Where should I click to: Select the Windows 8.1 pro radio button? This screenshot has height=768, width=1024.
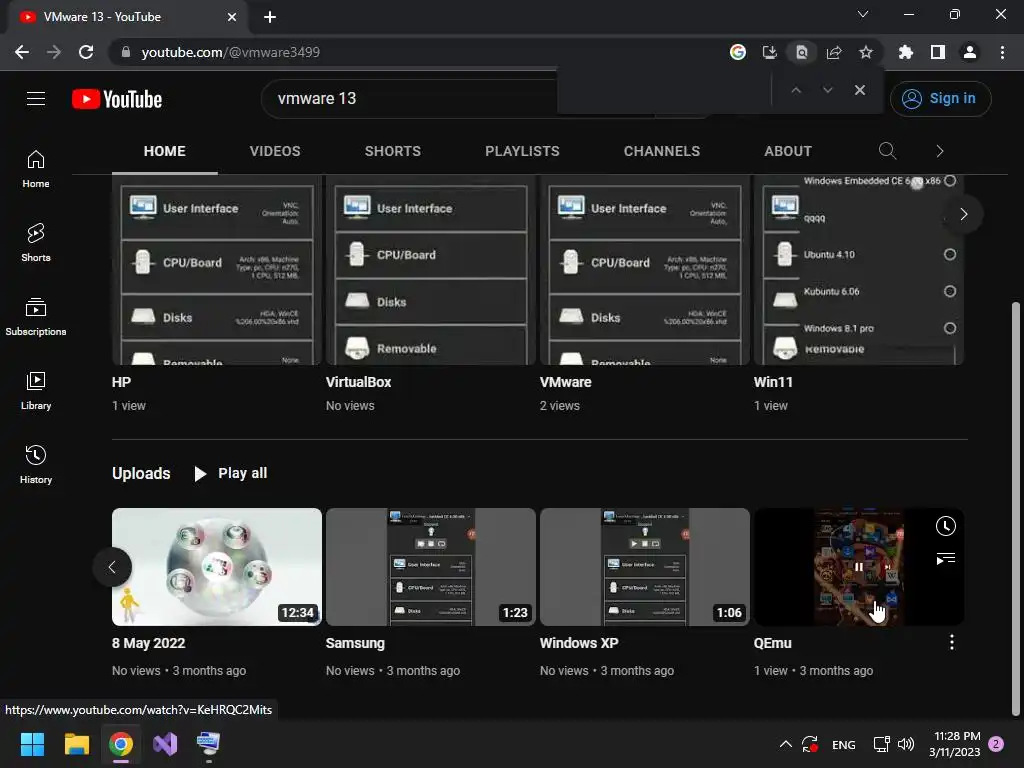(x=950, y=328)
